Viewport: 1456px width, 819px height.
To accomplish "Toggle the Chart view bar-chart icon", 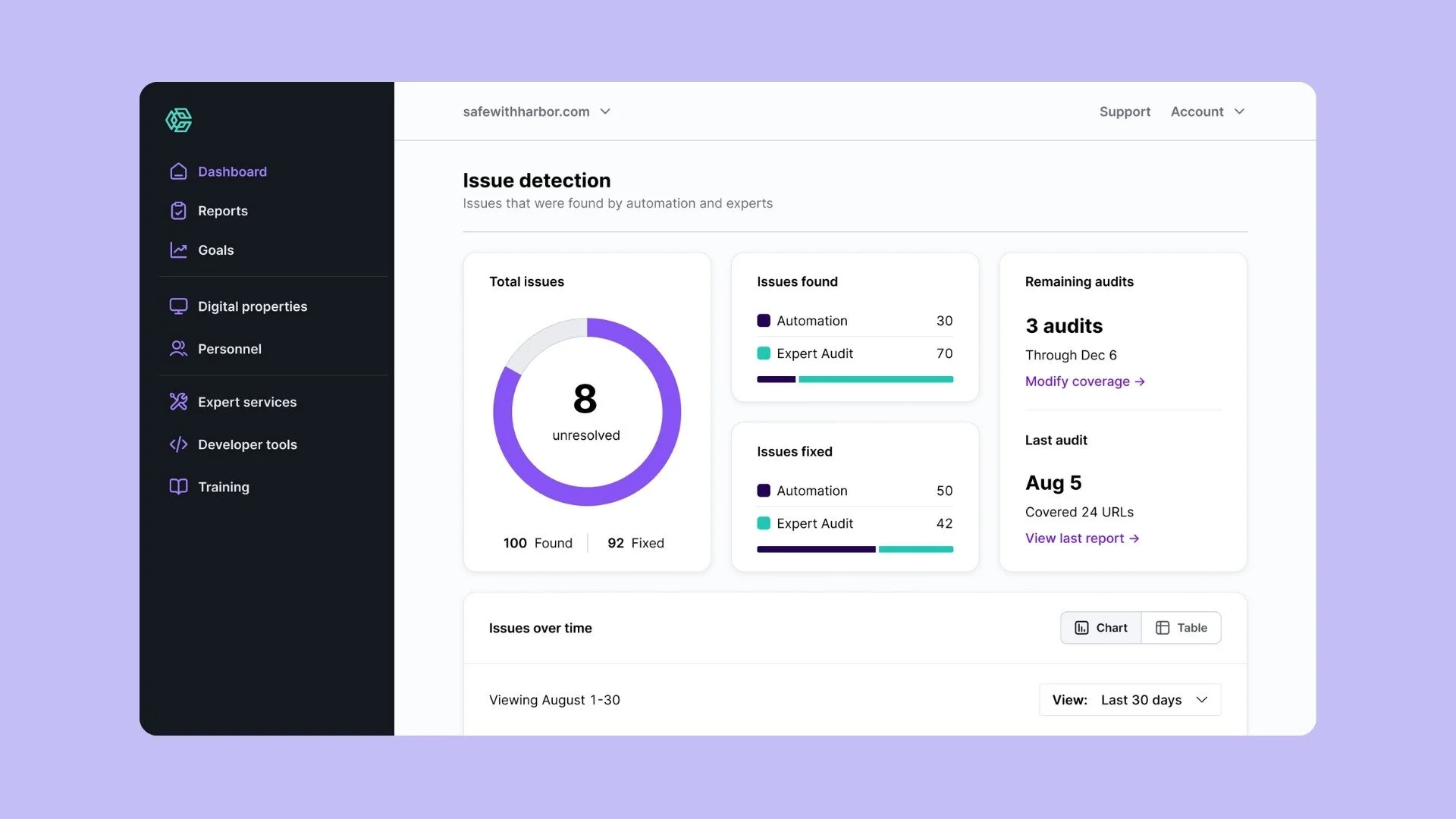I will click(1081, 627).
